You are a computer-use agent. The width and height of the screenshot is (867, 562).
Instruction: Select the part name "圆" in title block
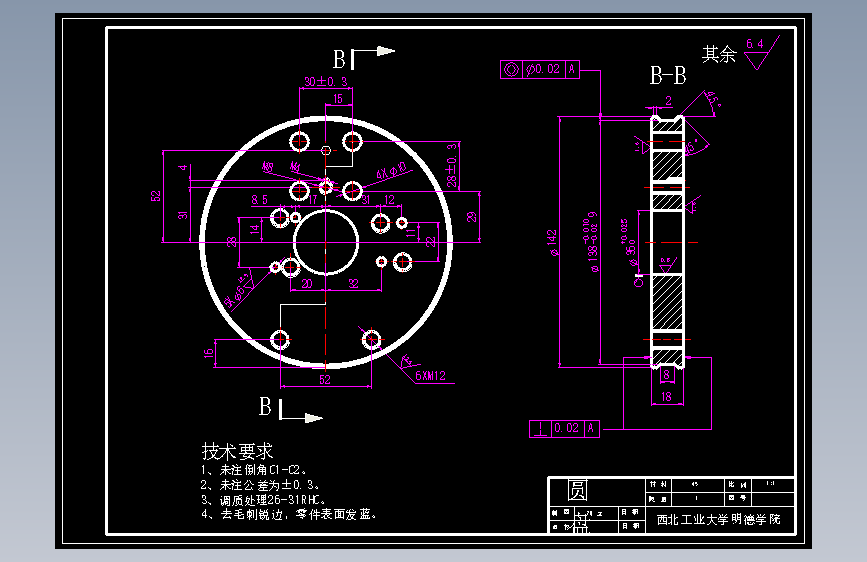tap(577, 490)
